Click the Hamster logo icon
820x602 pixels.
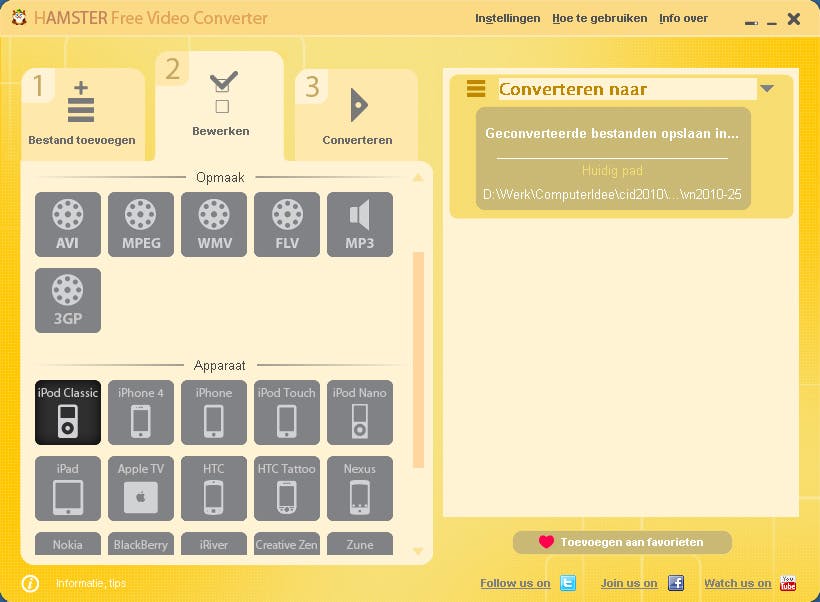[x=19, y=17]
